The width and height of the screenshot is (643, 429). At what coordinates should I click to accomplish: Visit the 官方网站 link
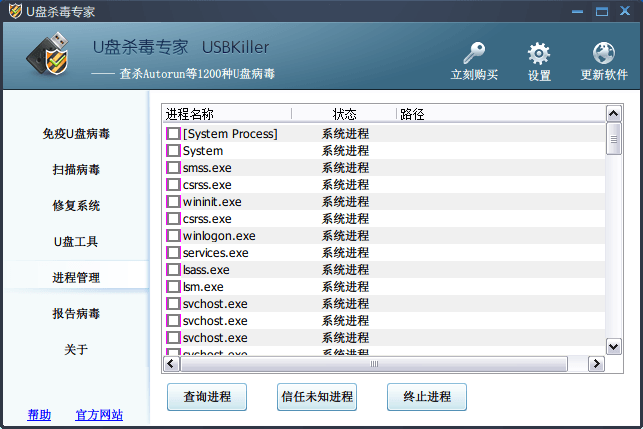tap(99, 415)
